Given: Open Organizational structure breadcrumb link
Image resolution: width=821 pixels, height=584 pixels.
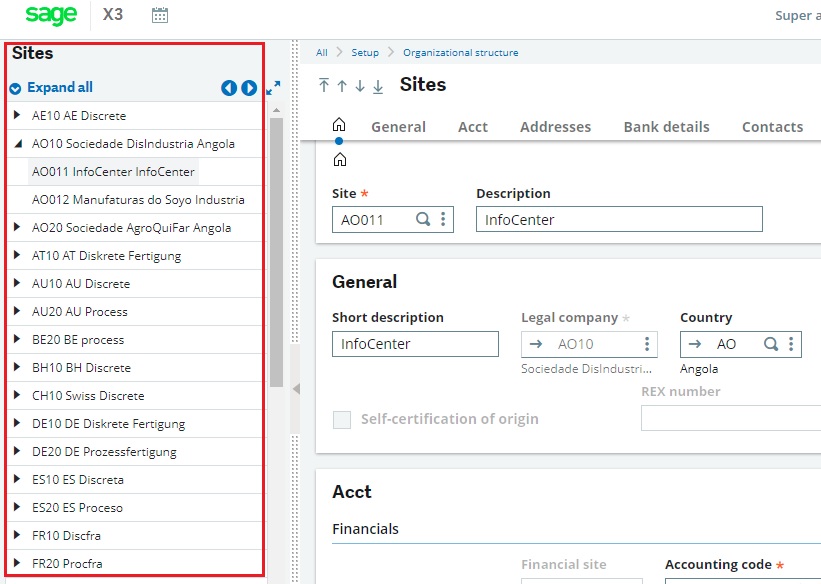Looking at the screenshot, I should click(462, 52).
